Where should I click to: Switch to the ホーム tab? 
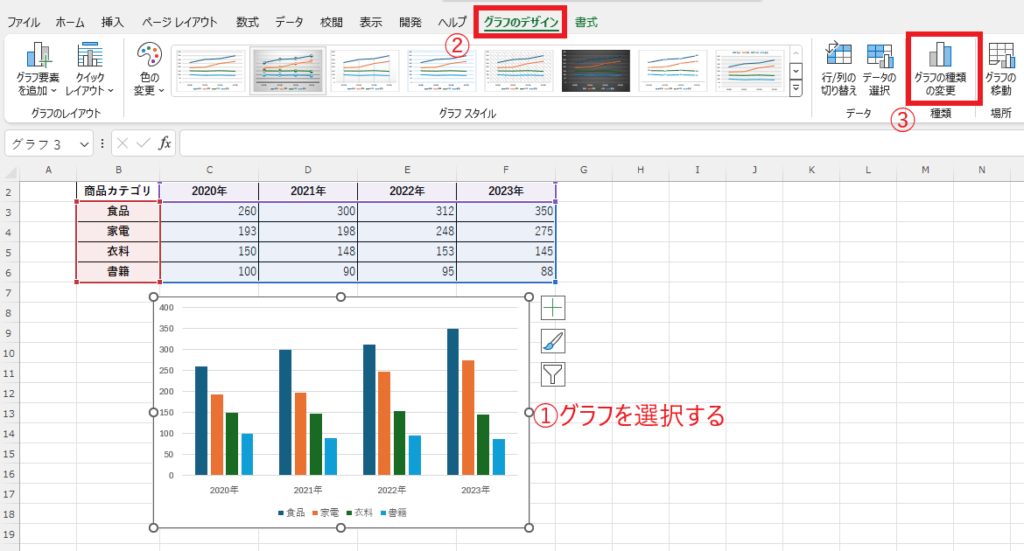point(70,22)
